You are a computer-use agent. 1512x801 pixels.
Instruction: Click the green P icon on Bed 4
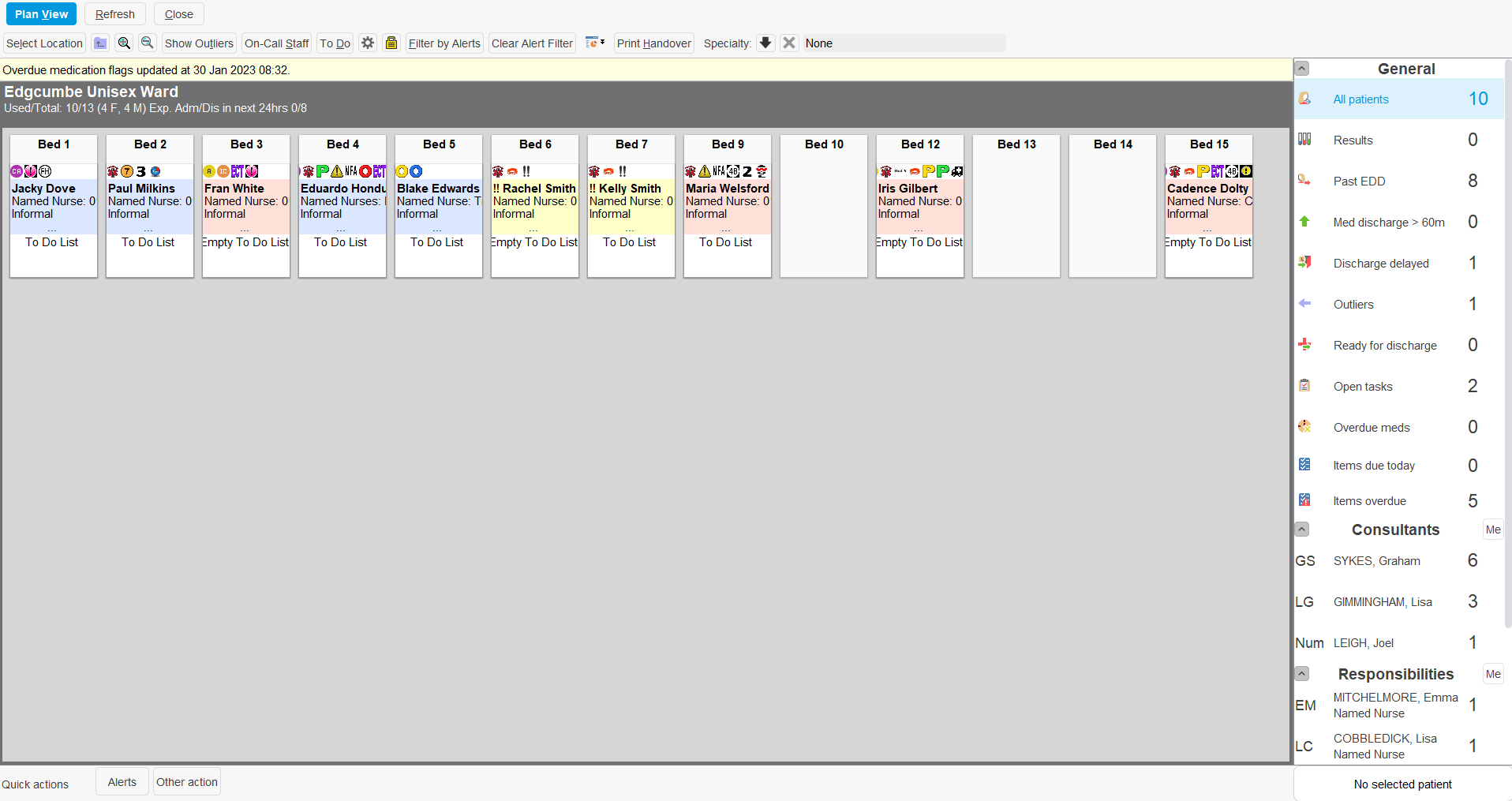click(323, 171)
